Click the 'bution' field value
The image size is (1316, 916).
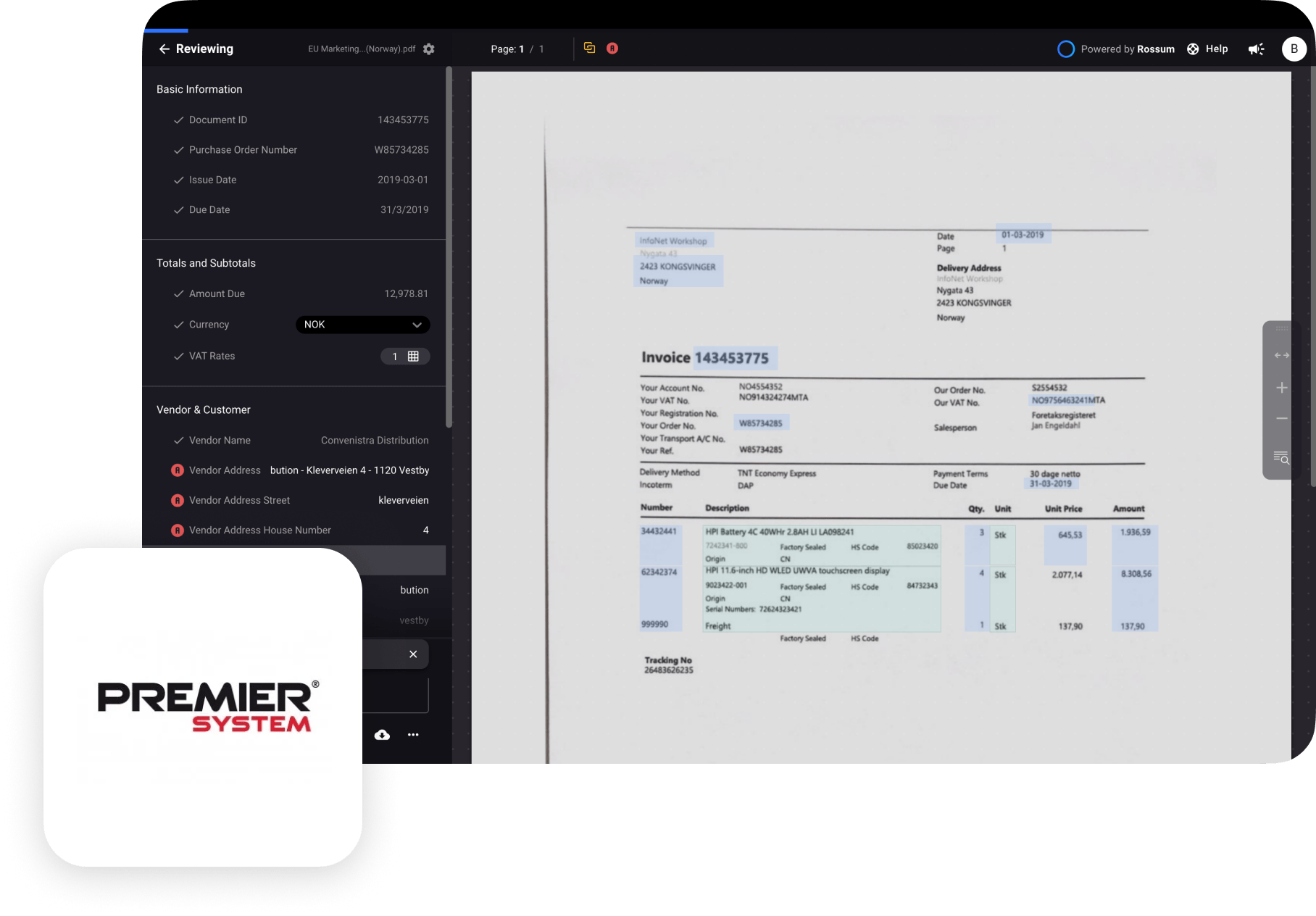tap(415, 590)
